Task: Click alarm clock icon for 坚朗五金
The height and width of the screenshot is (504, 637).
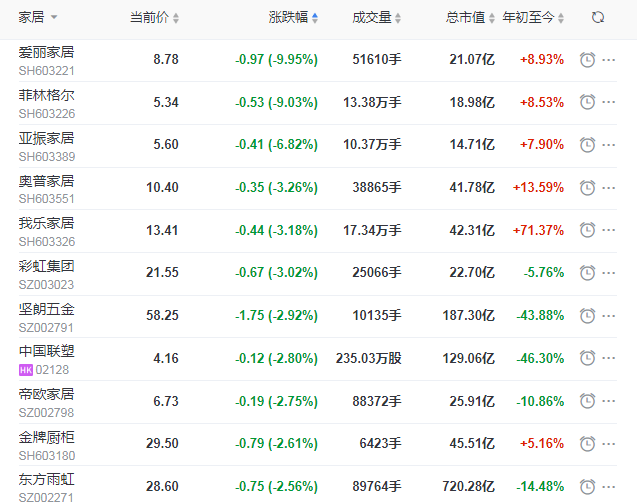Action: point(588,314)
